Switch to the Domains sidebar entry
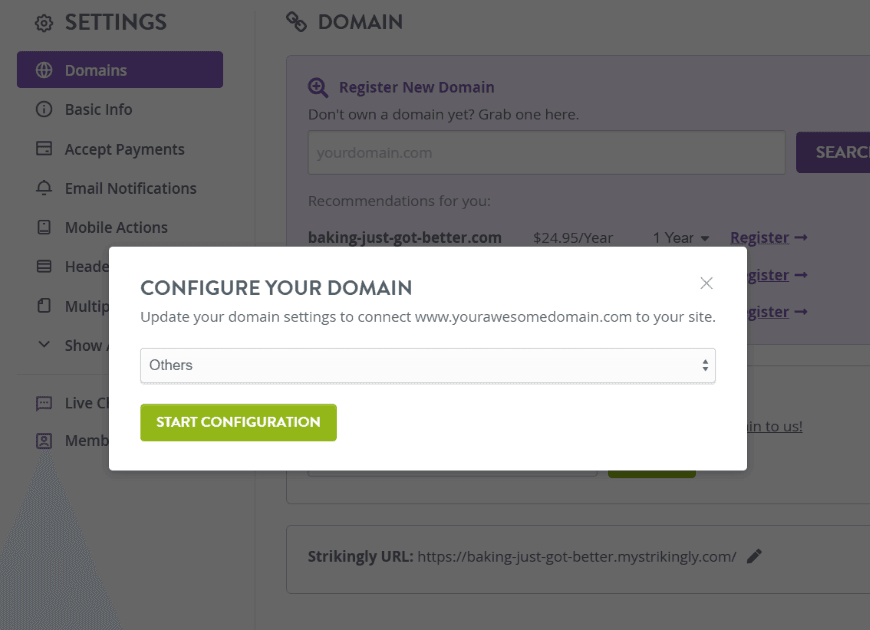This screenshot has height=630, width=870. (x=97, y=69)
